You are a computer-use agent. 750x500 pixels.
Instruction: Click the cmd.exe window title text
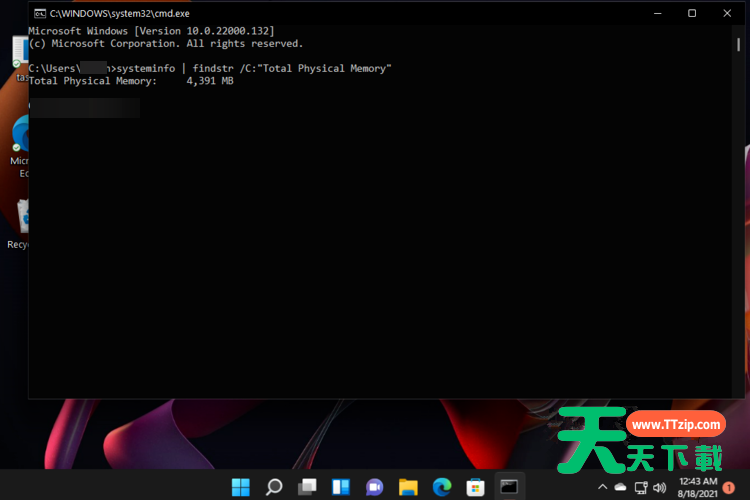[120, 13]
